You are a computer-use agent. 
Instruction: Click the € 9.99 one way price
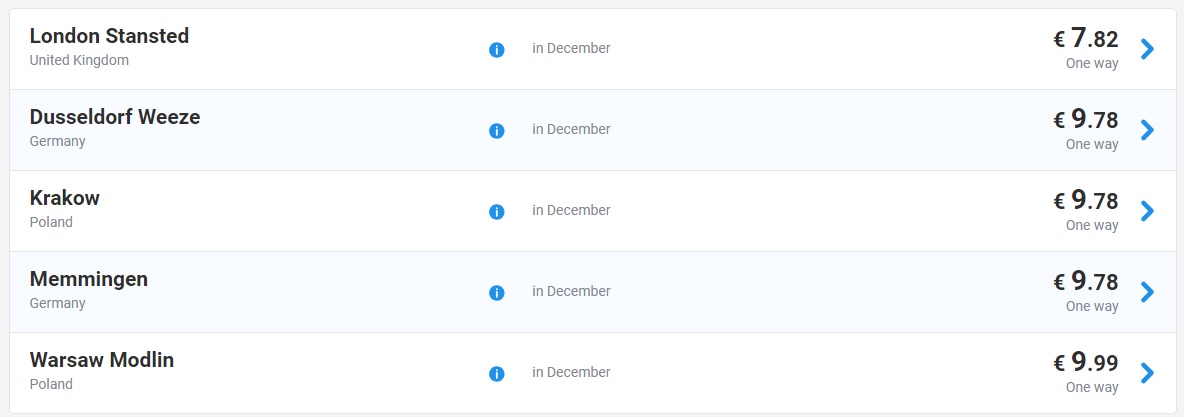(1086, 363)
